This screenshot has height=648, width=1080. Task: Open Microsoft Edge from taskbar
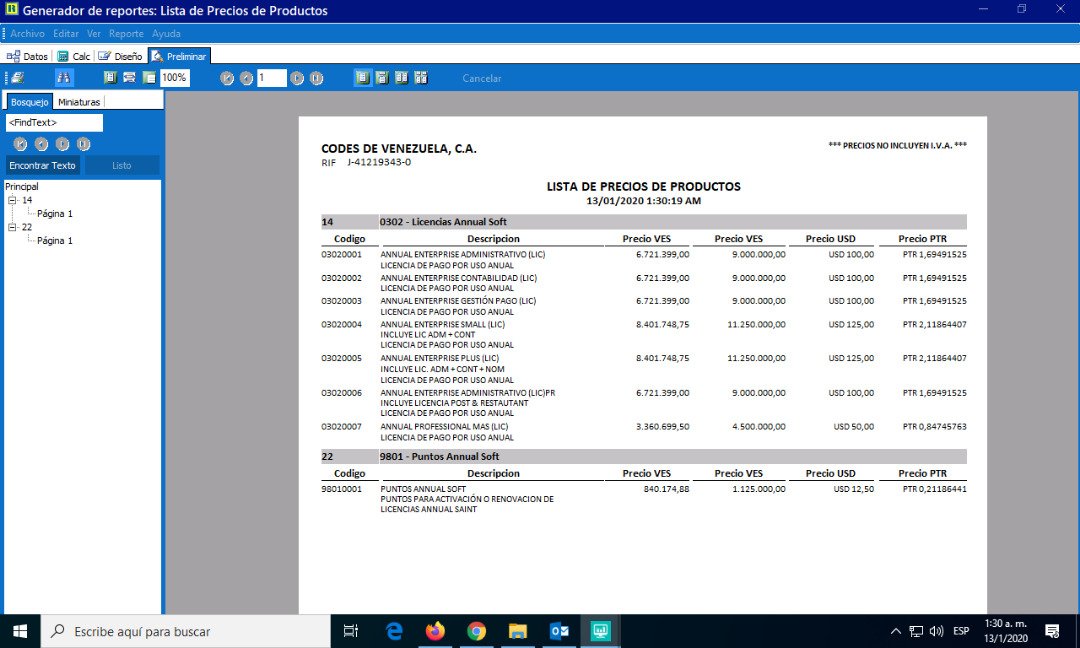393,631
